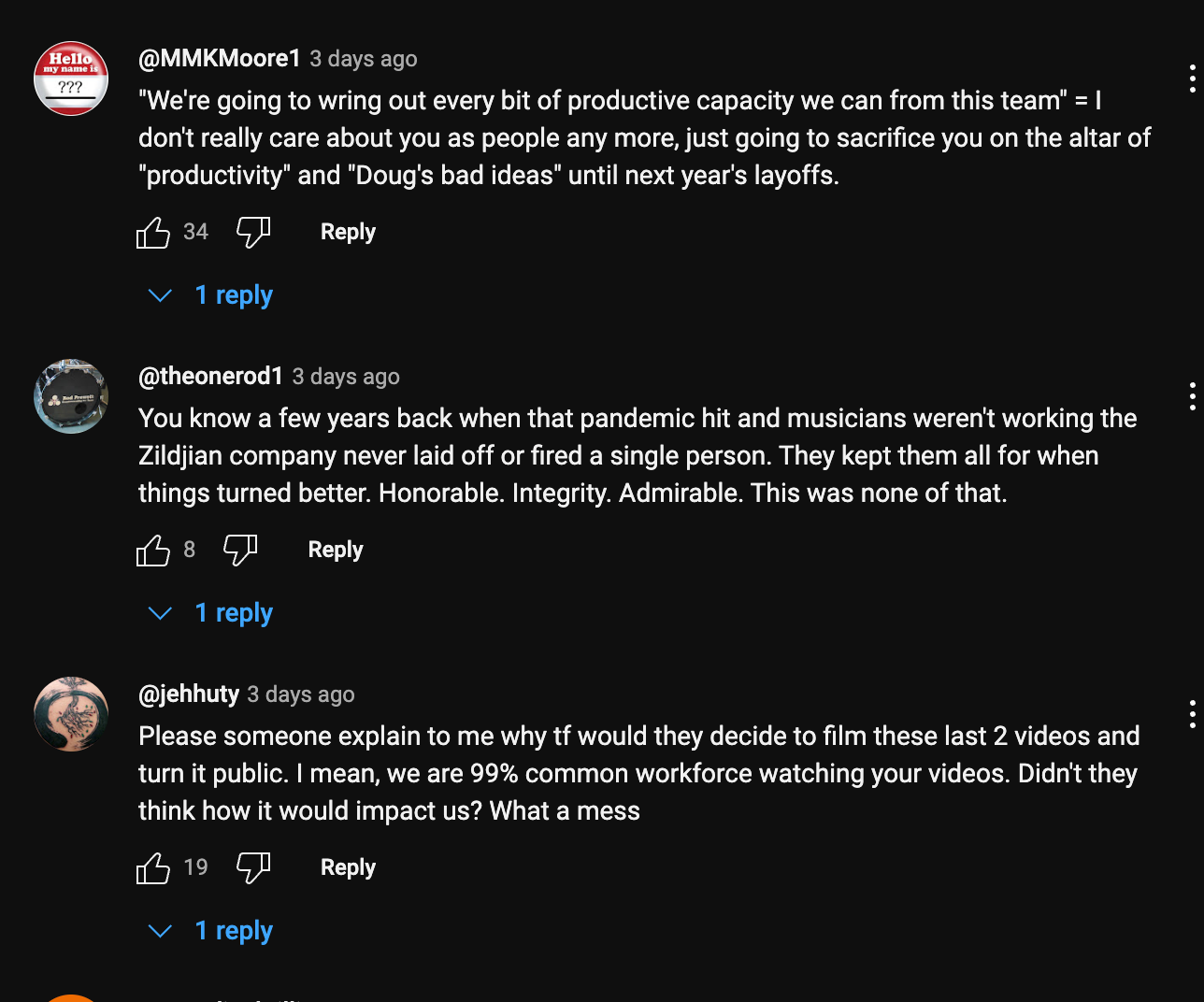Open options menu for @jehhuty comment

coord(1192,714)
